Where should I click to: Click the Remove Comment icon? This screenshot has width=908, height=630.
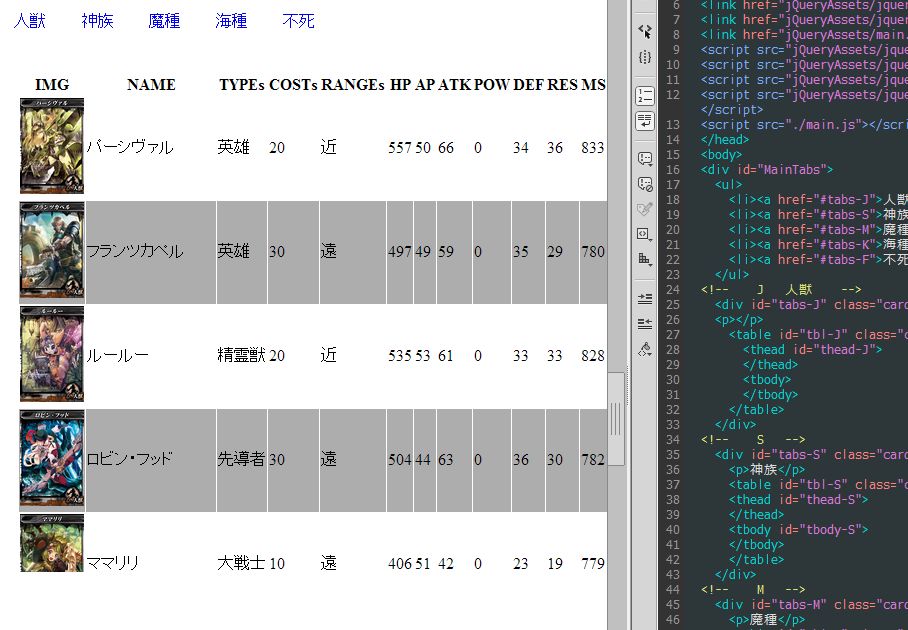645,183
